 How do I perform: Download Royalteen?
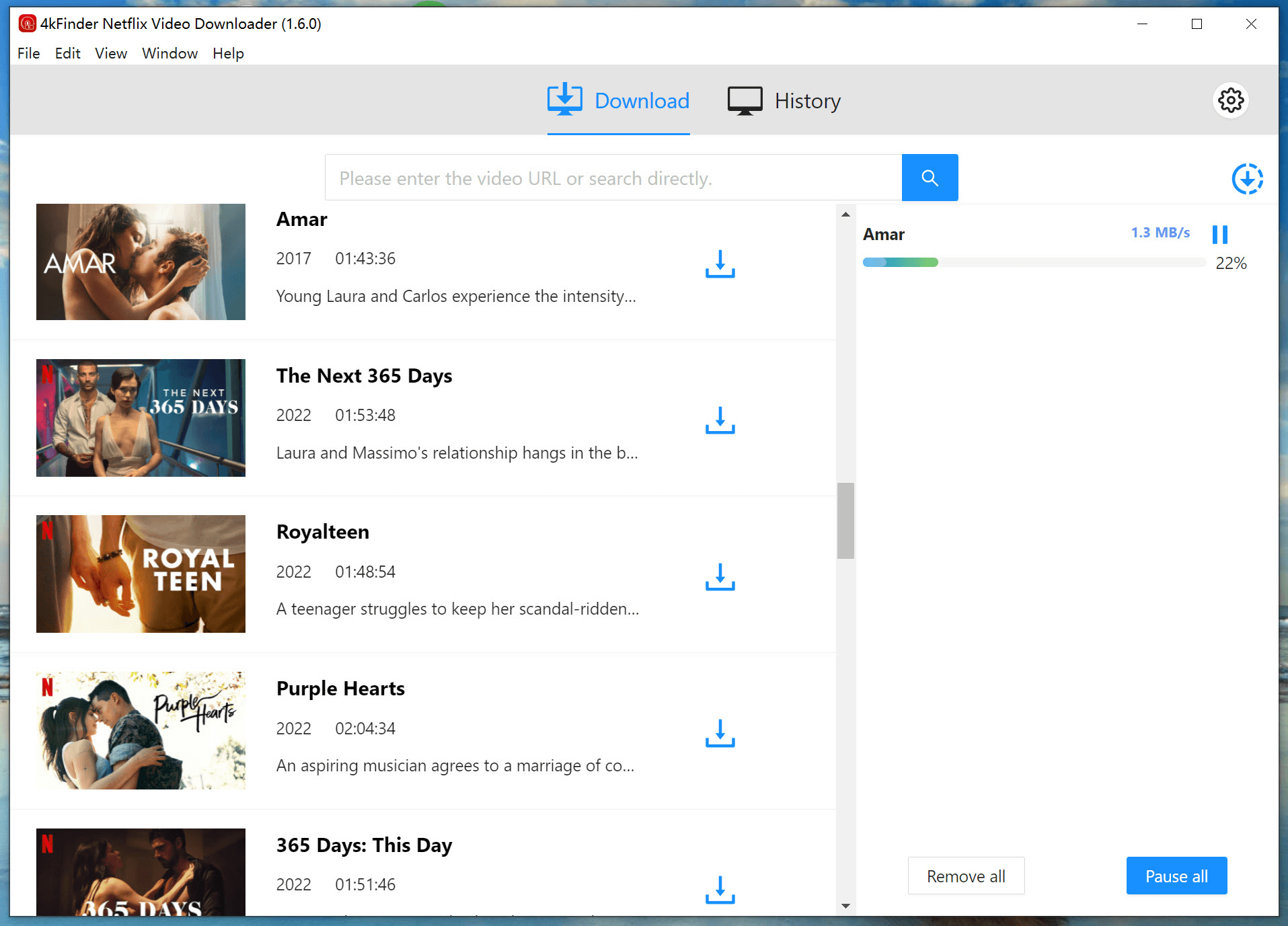[720, 577]
